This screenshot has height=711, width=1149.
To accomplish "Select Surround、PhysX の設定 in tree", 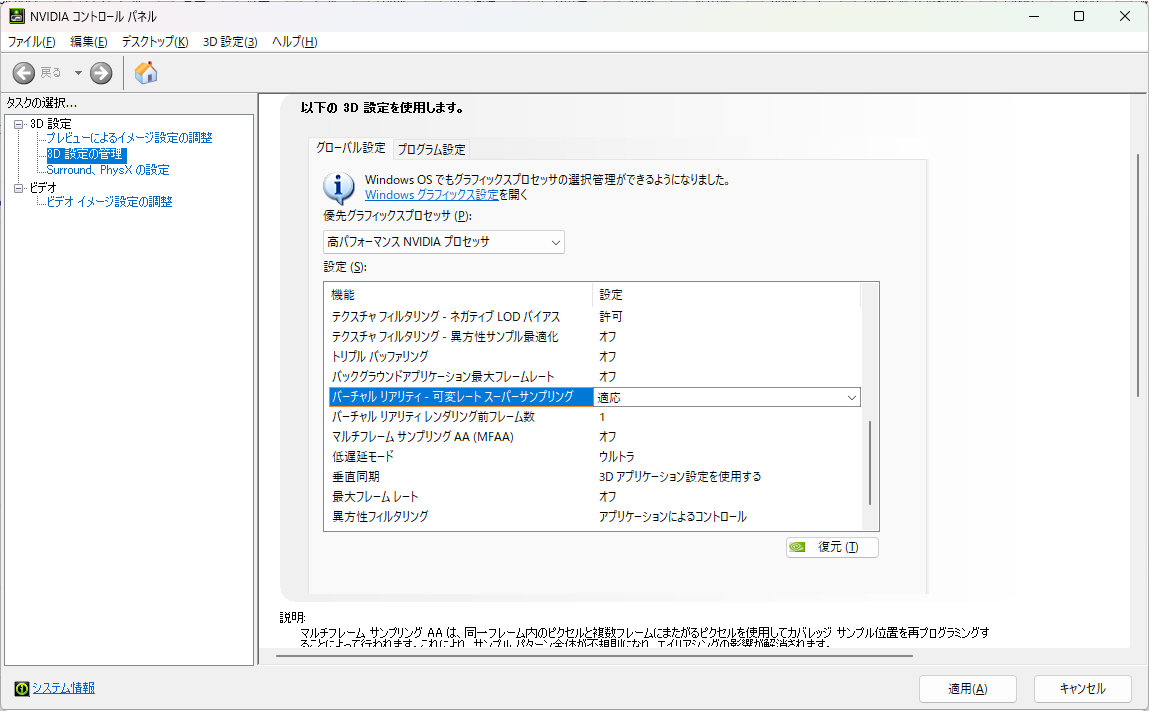I will [108, 170].
